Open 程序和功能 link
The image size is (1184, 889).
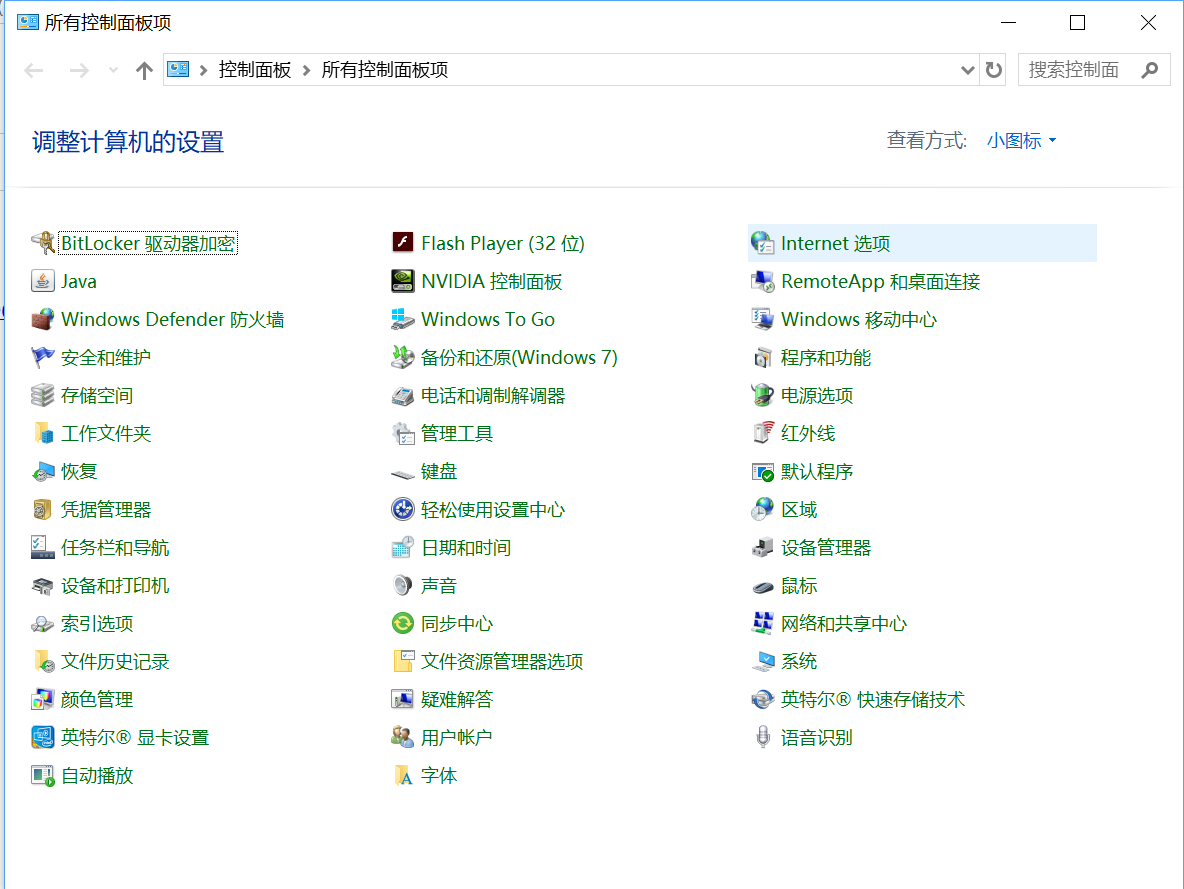[x=825, y=357]
